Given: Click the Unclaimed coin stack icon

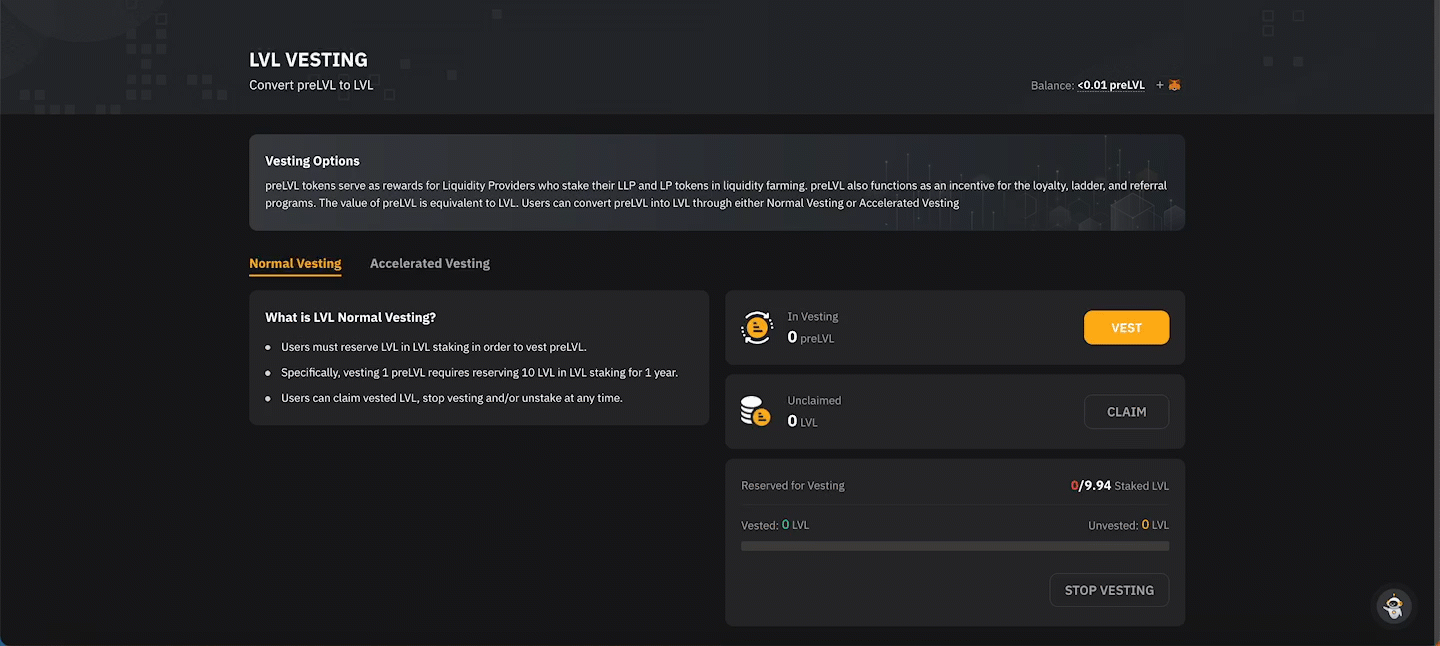Looking at the screenshot, I should click(x=756, y=411).
